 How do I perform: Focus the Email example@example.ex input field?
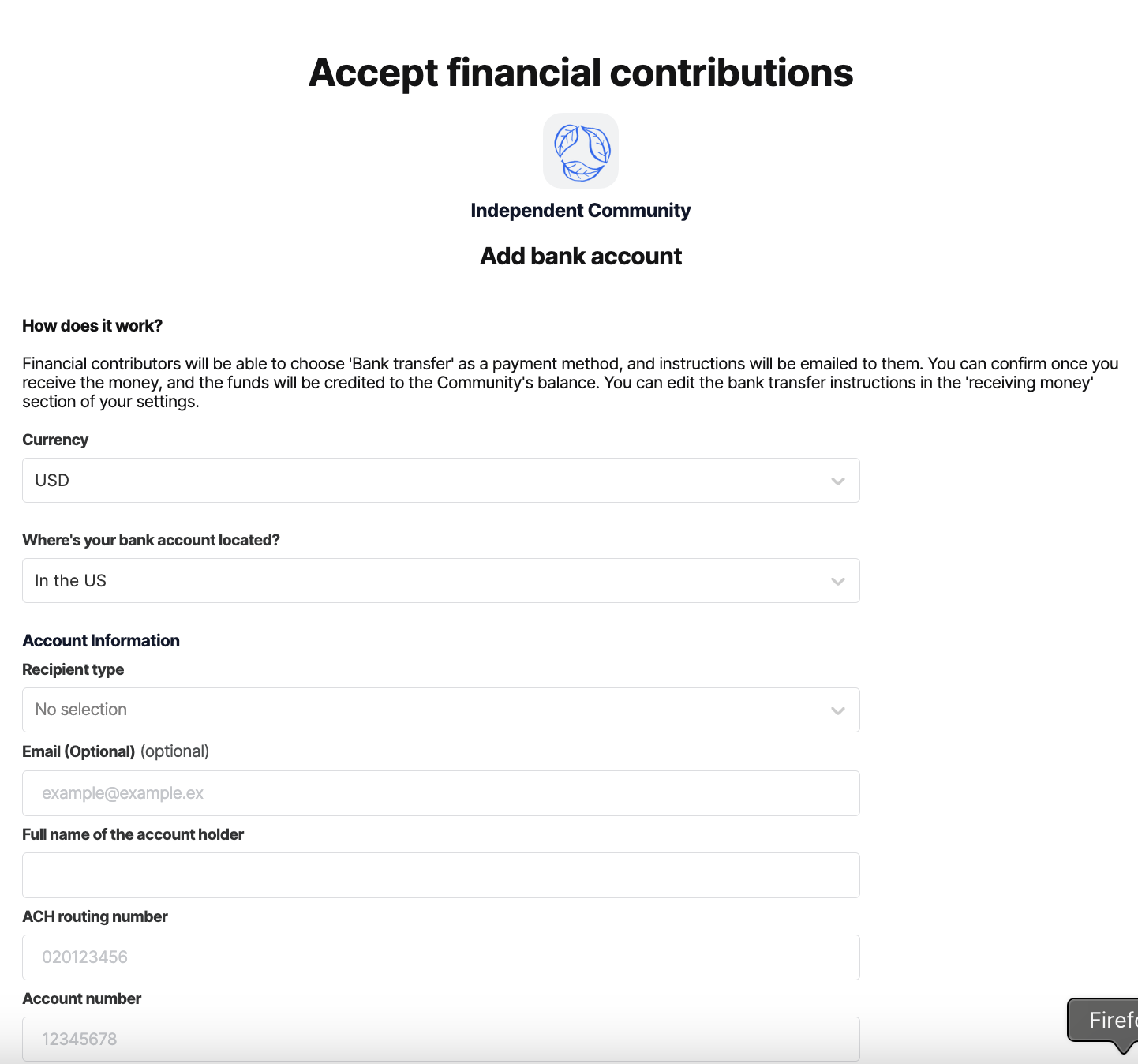coord(440,793)
